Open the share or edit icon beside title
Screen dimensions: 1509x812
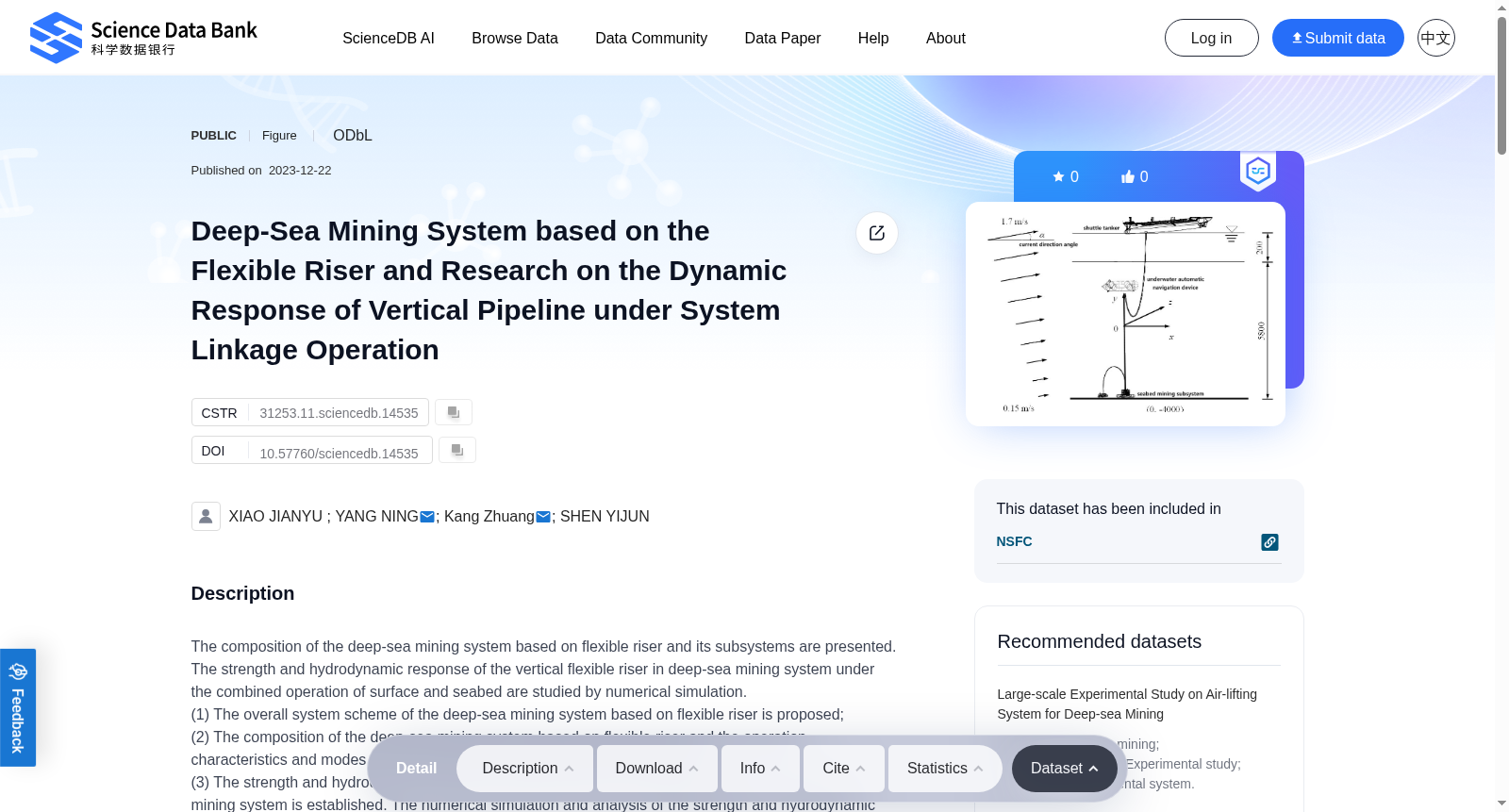coord(877,233)
